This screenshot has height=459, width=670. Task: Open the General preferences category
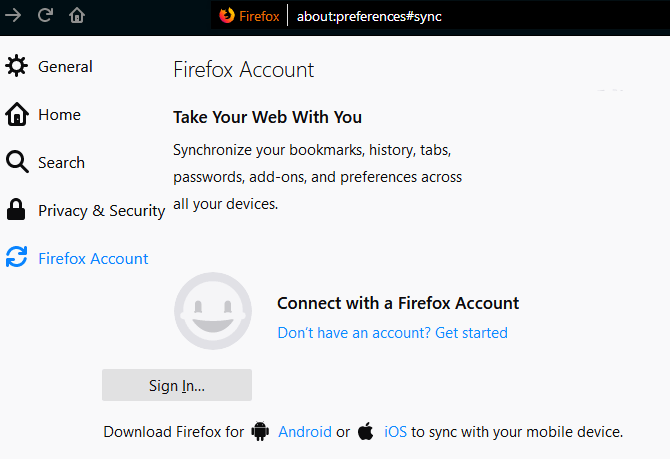65,67
